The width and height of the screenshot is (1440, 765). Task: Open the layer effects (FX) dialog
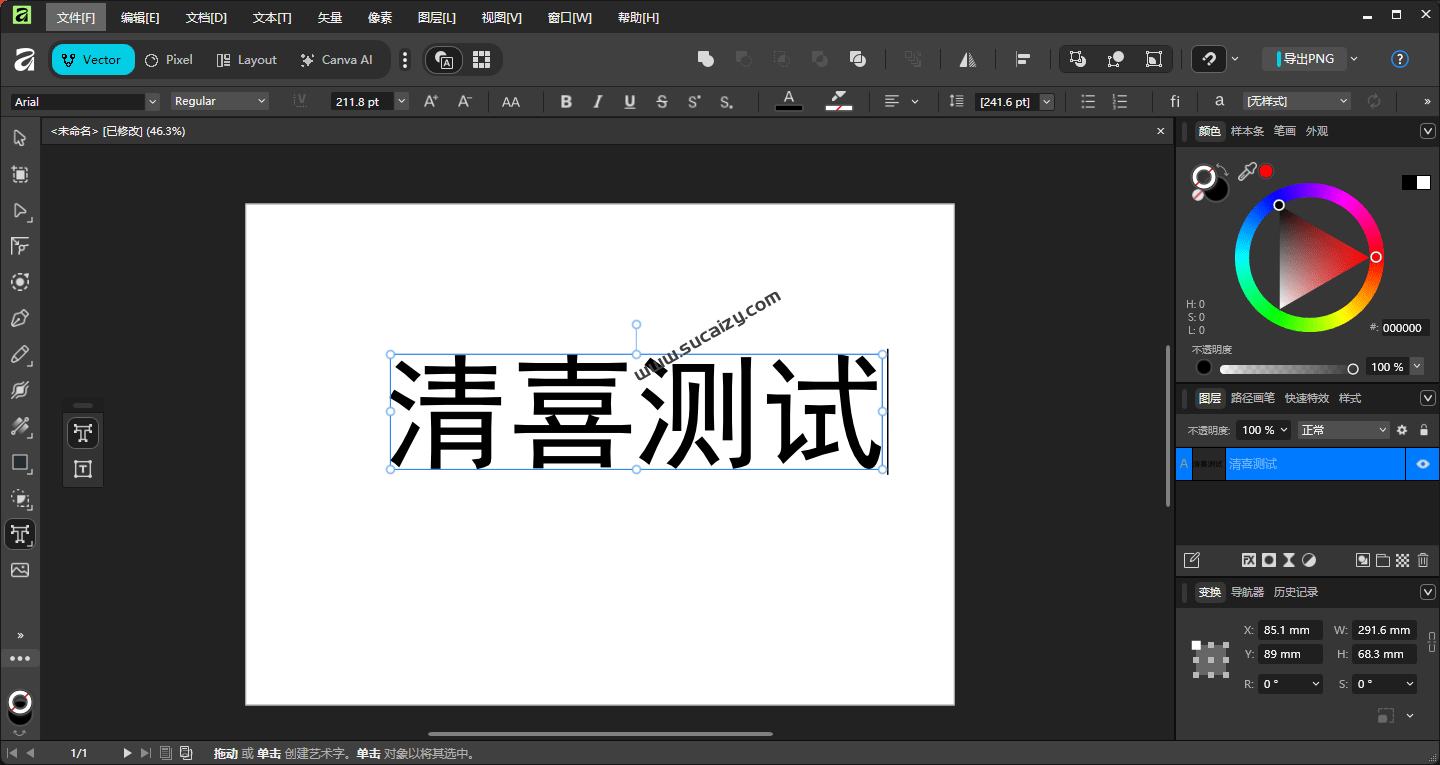coord(1249,560)
